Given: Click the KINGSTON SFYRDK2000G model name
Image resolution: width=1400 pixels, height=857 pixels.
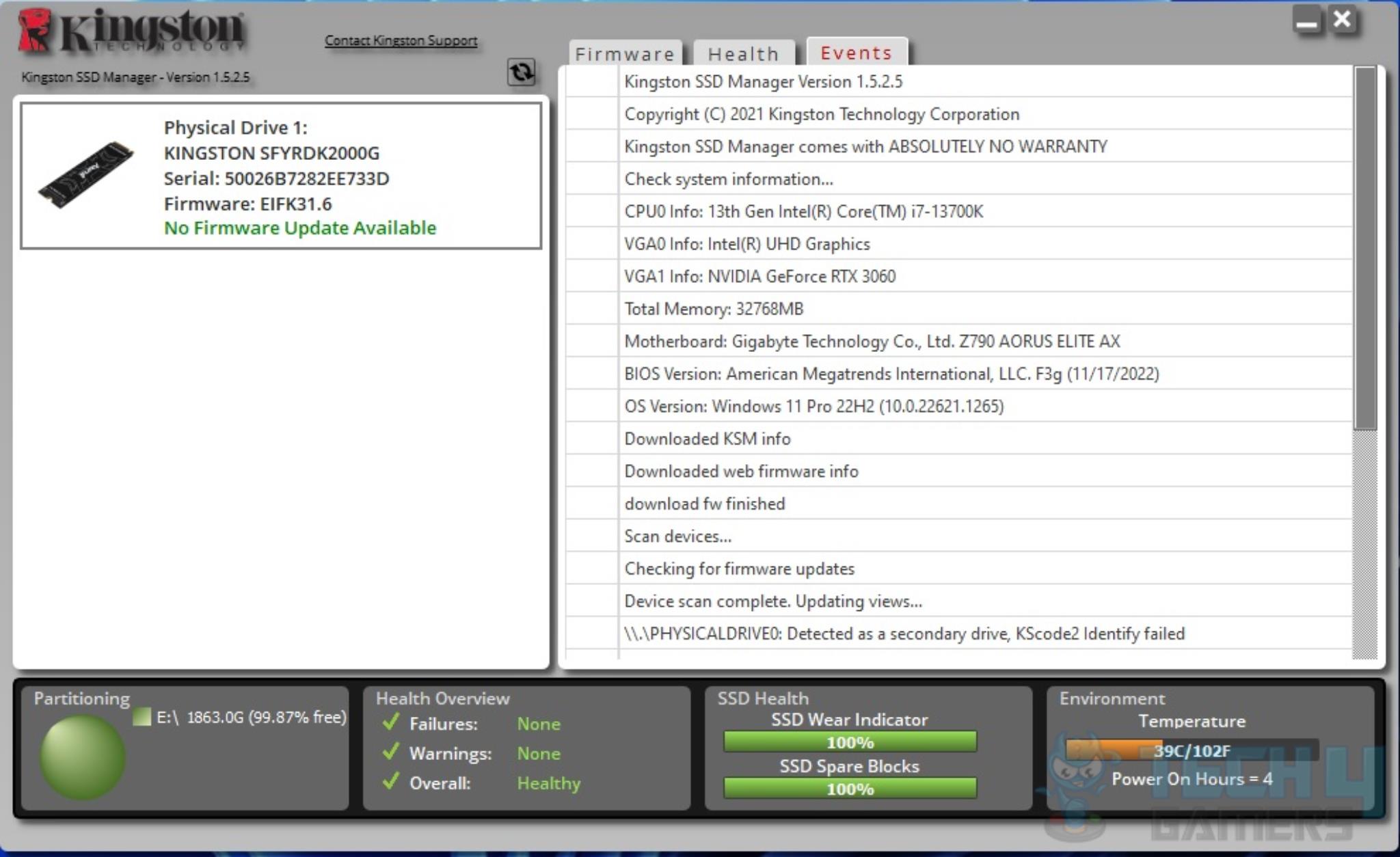Looking at the screenshot, I should tap(271, 153).
